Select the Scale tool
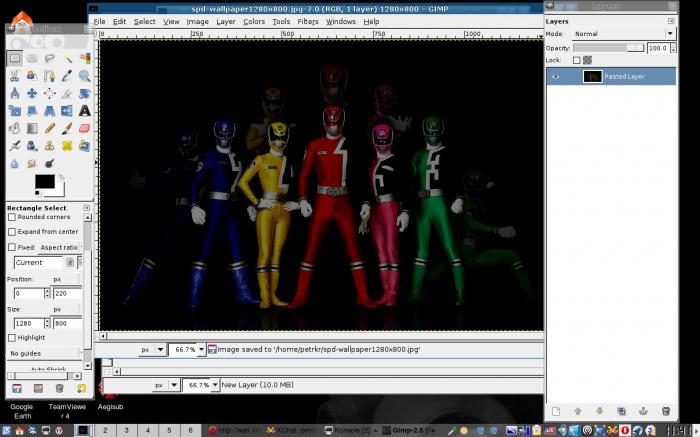This screenshot has height=437, width=700. [x=15, y=110]
